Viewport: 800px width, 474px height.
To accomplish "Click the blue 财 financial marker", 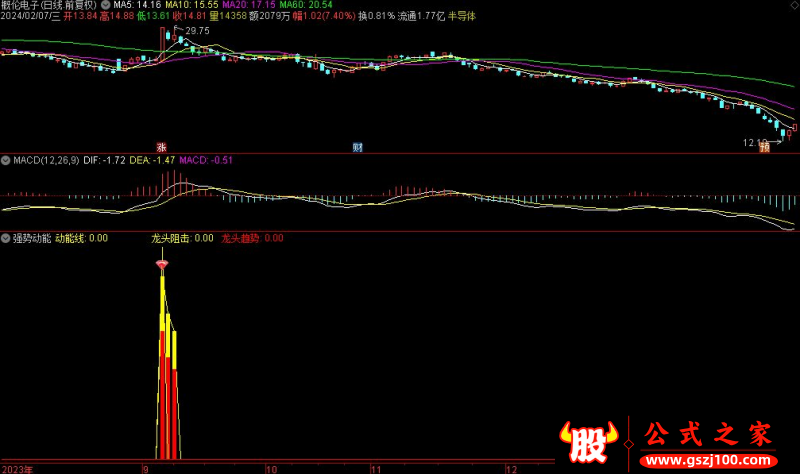I will click(x=357, y=147).
